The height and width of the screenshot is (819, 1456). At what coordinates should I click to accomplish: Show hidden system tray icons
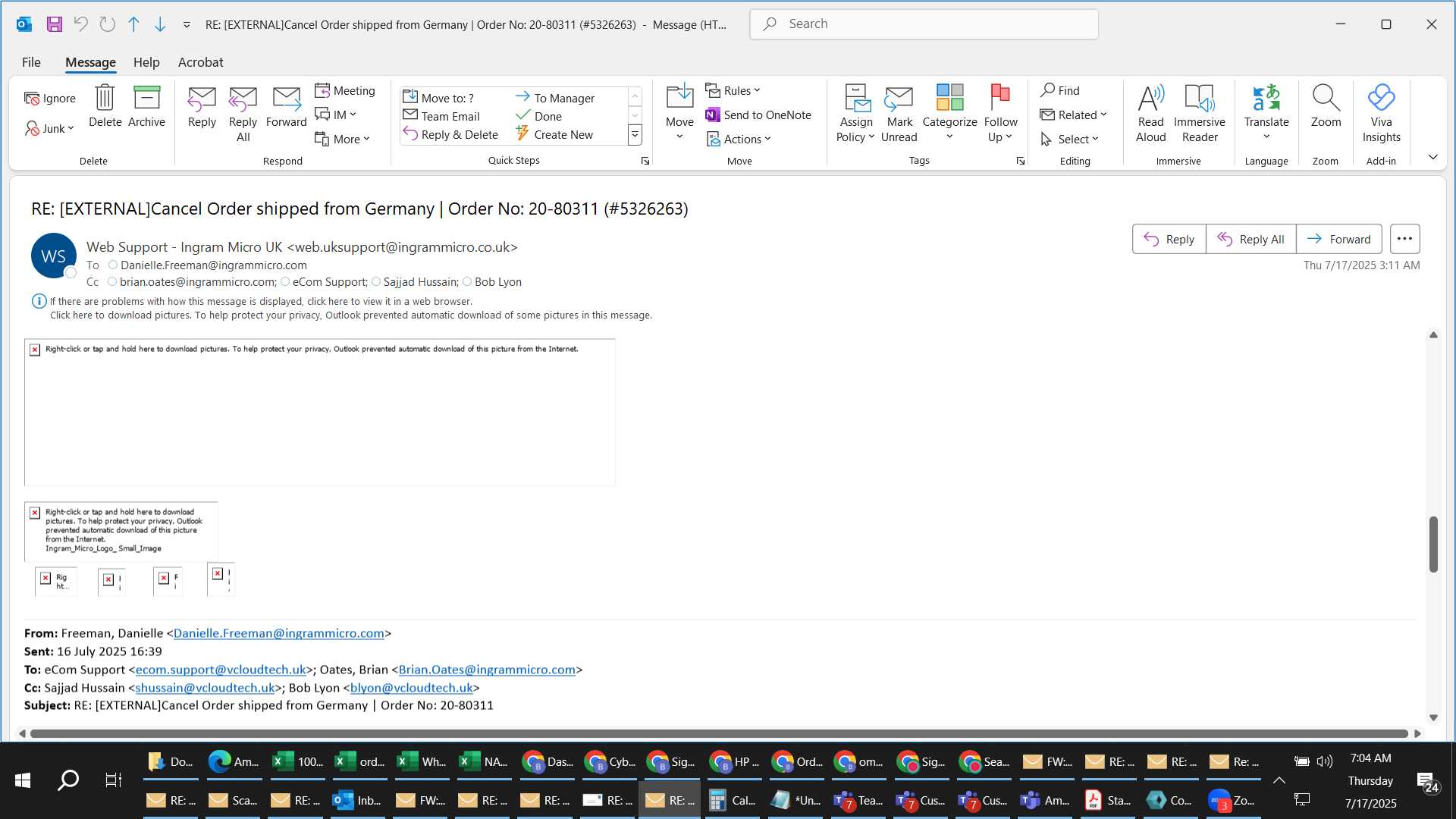pos(1279,780)
